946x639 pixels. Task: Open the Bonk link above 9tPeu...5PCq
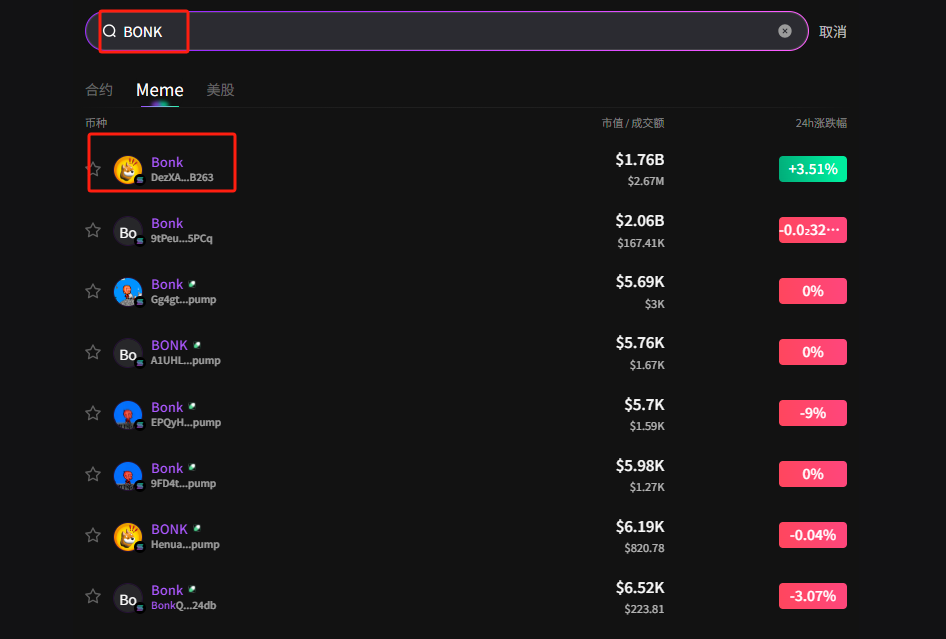pos(167,223)
